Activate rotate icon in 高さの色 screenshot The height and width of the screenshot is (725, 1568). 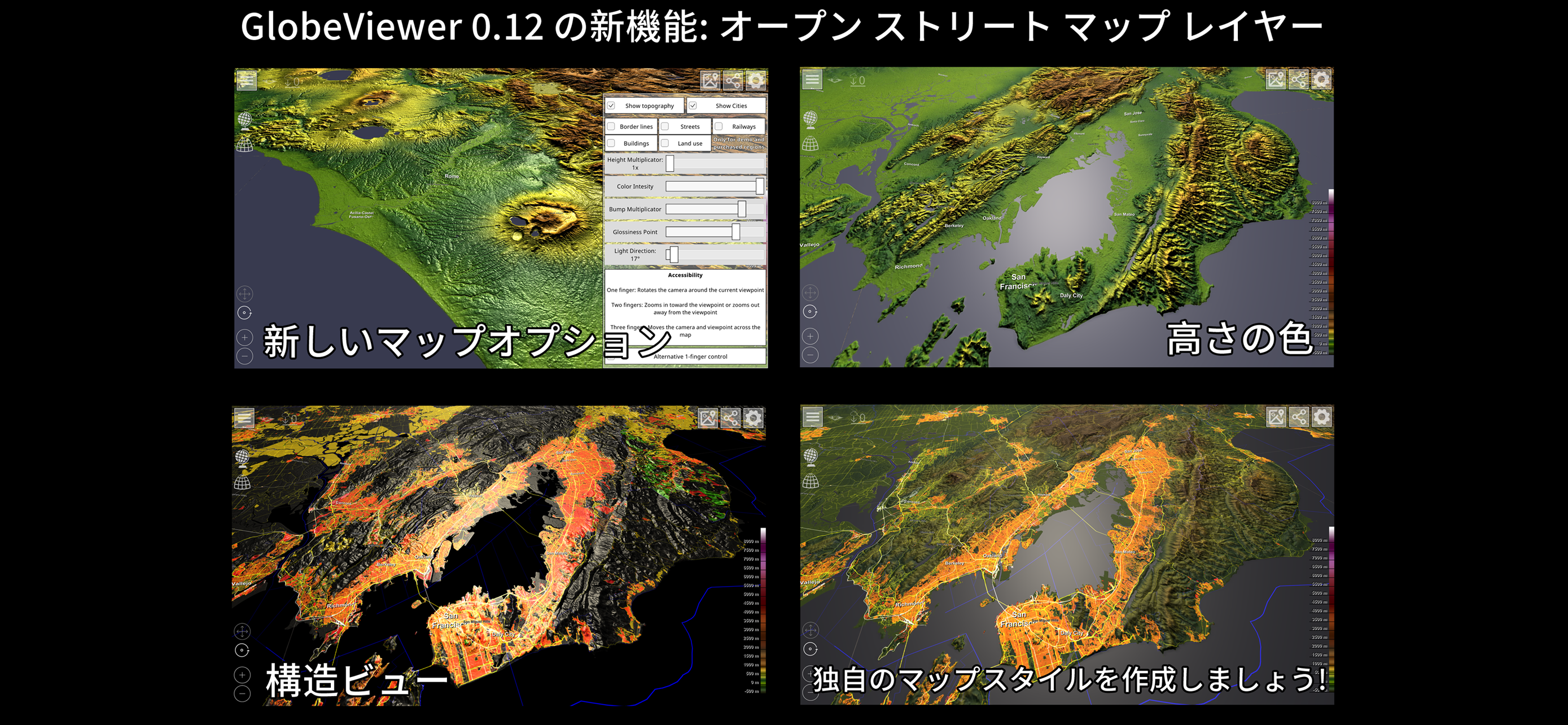810,312
